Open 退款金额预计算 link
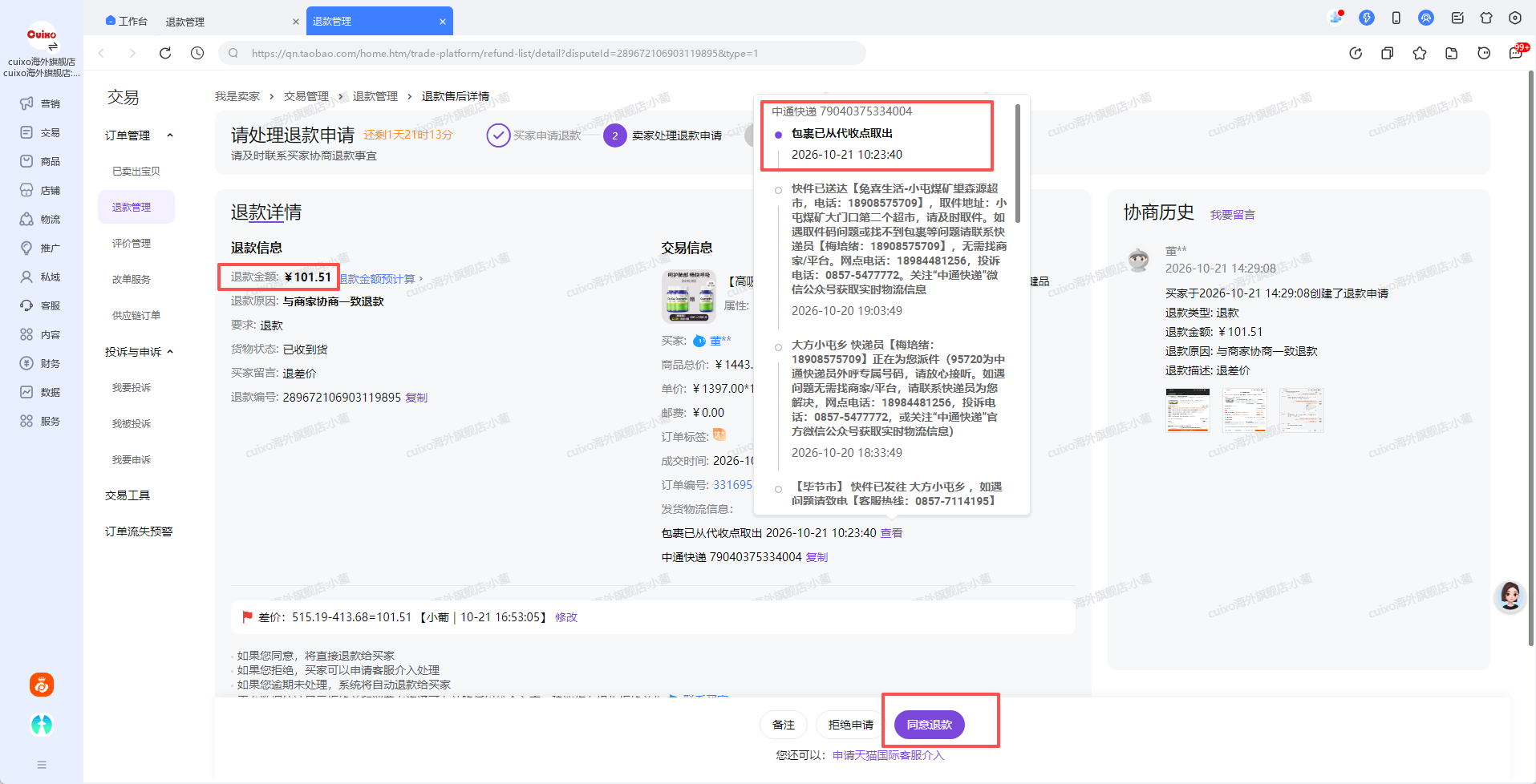Viewport: 1536px width, 784px height. click(381, 279)
